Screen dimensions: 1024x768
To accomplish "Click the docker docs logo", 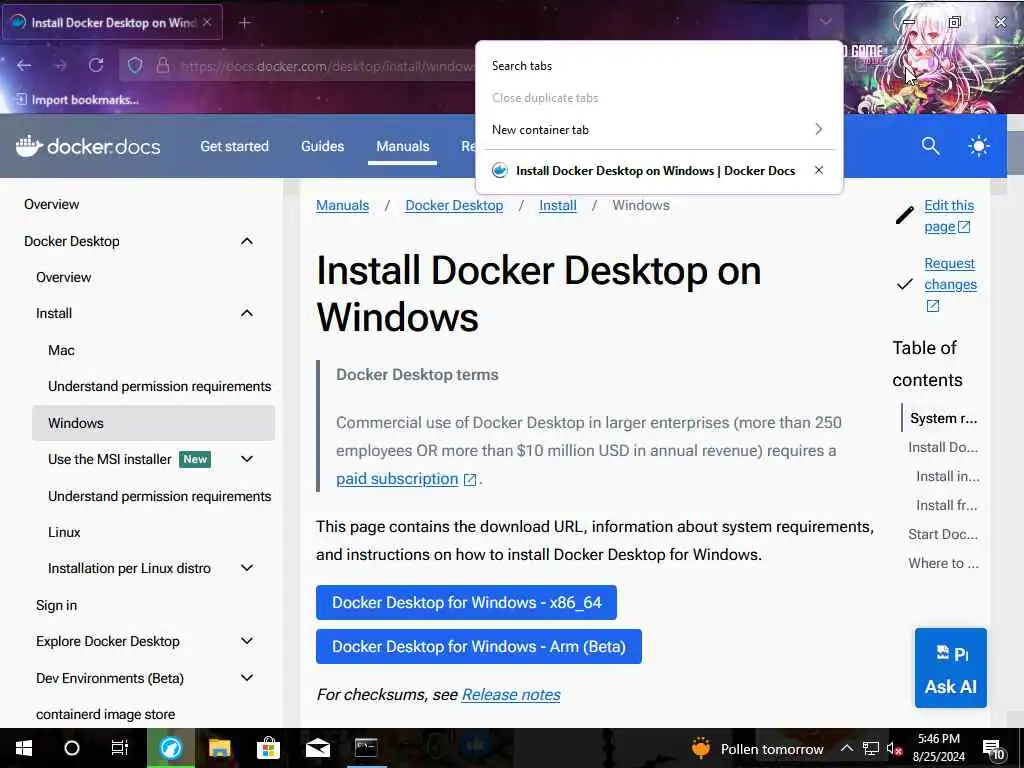I will (88, 146).
